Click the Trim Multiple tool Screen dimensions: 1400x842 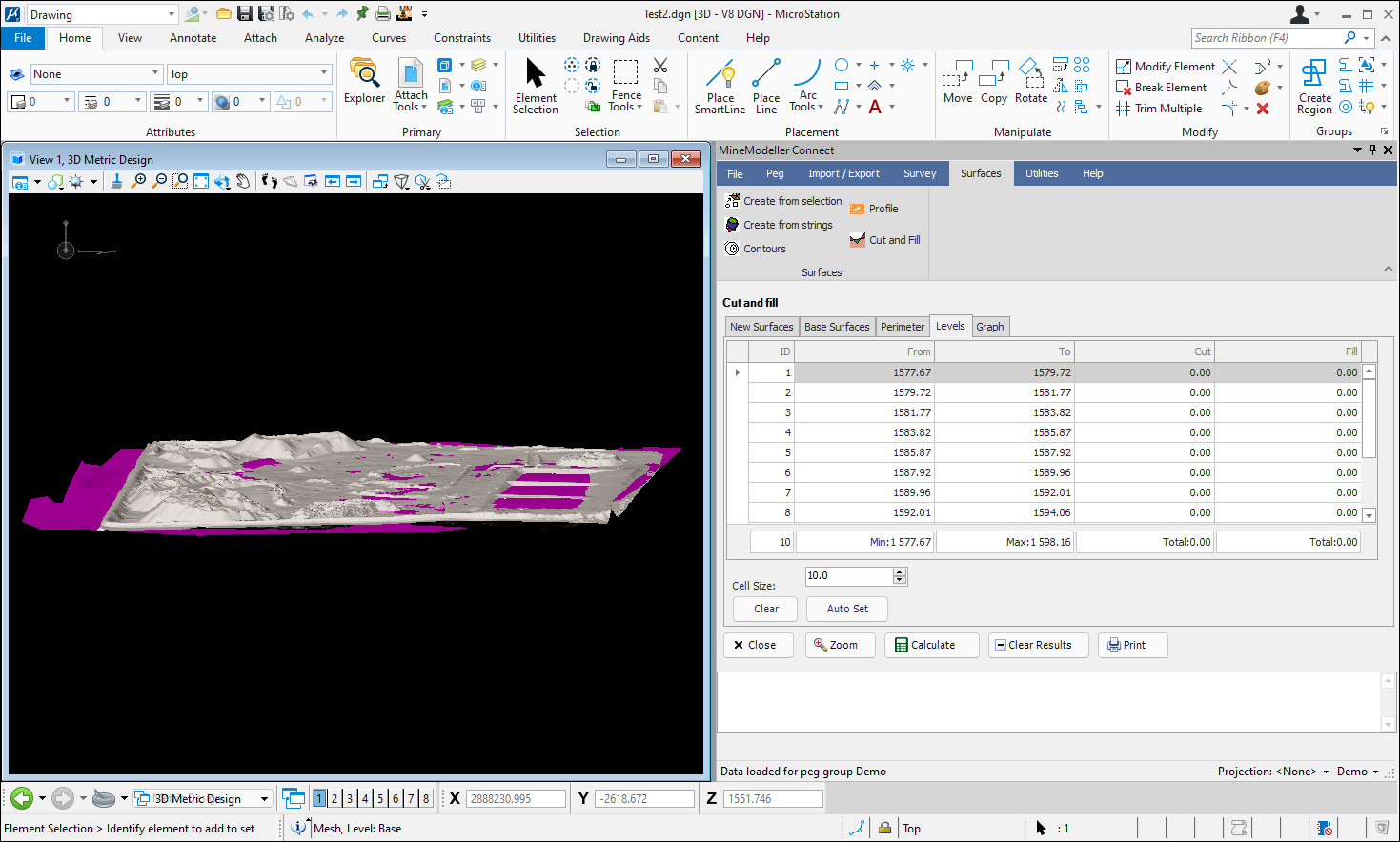click(x=1159, y=109)
